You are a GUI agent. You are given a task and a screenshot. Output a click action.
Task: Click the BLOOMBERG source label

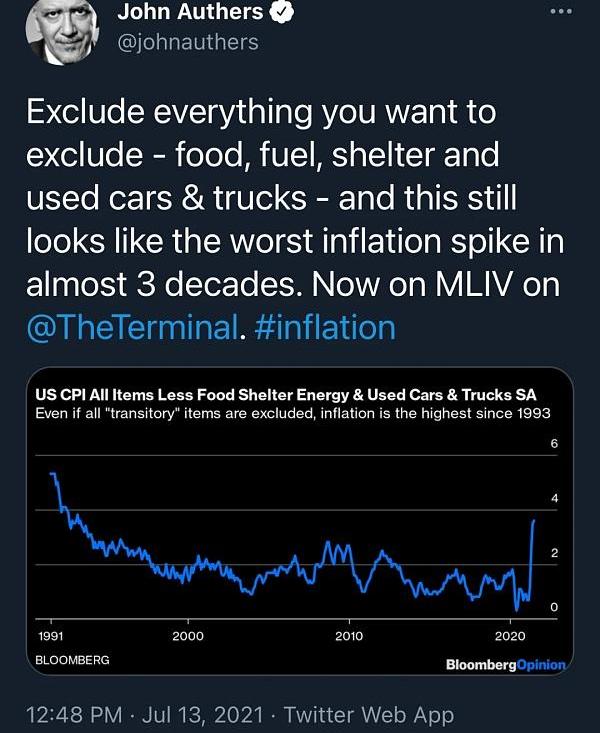(x=72, y=660)
